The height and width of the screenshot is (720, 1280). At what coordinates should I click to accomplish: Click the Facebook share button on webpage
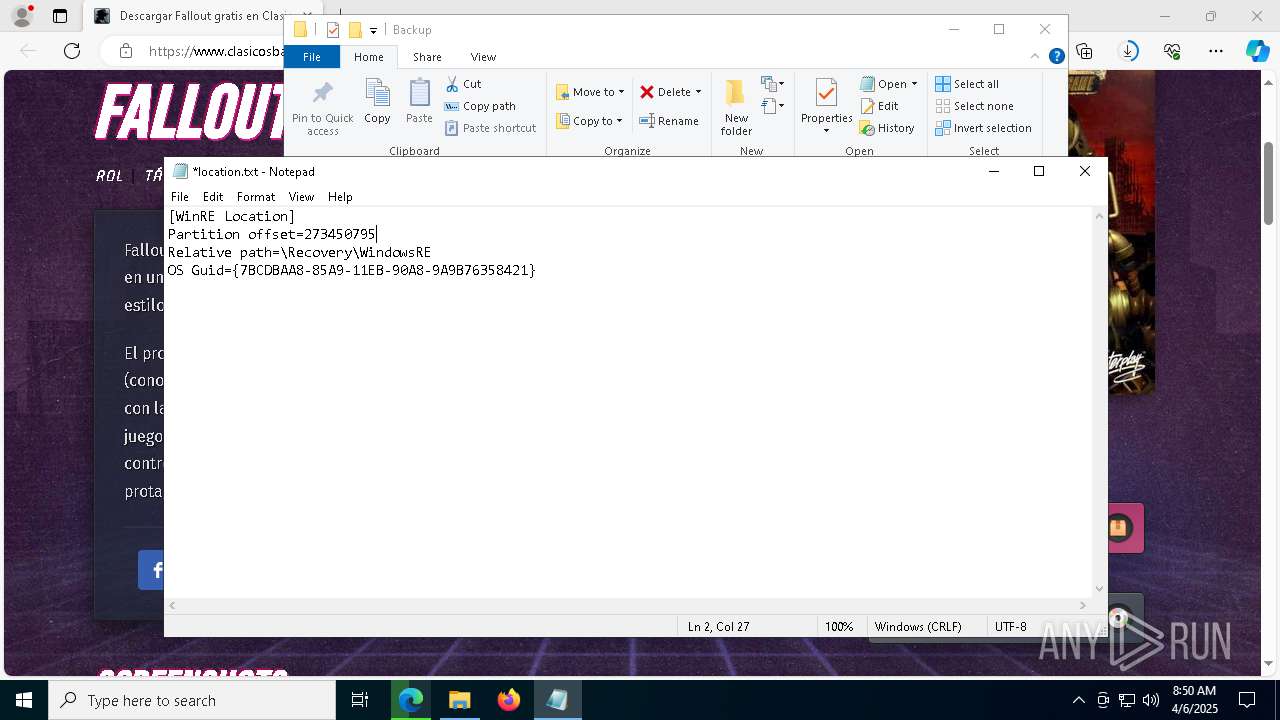152,570
